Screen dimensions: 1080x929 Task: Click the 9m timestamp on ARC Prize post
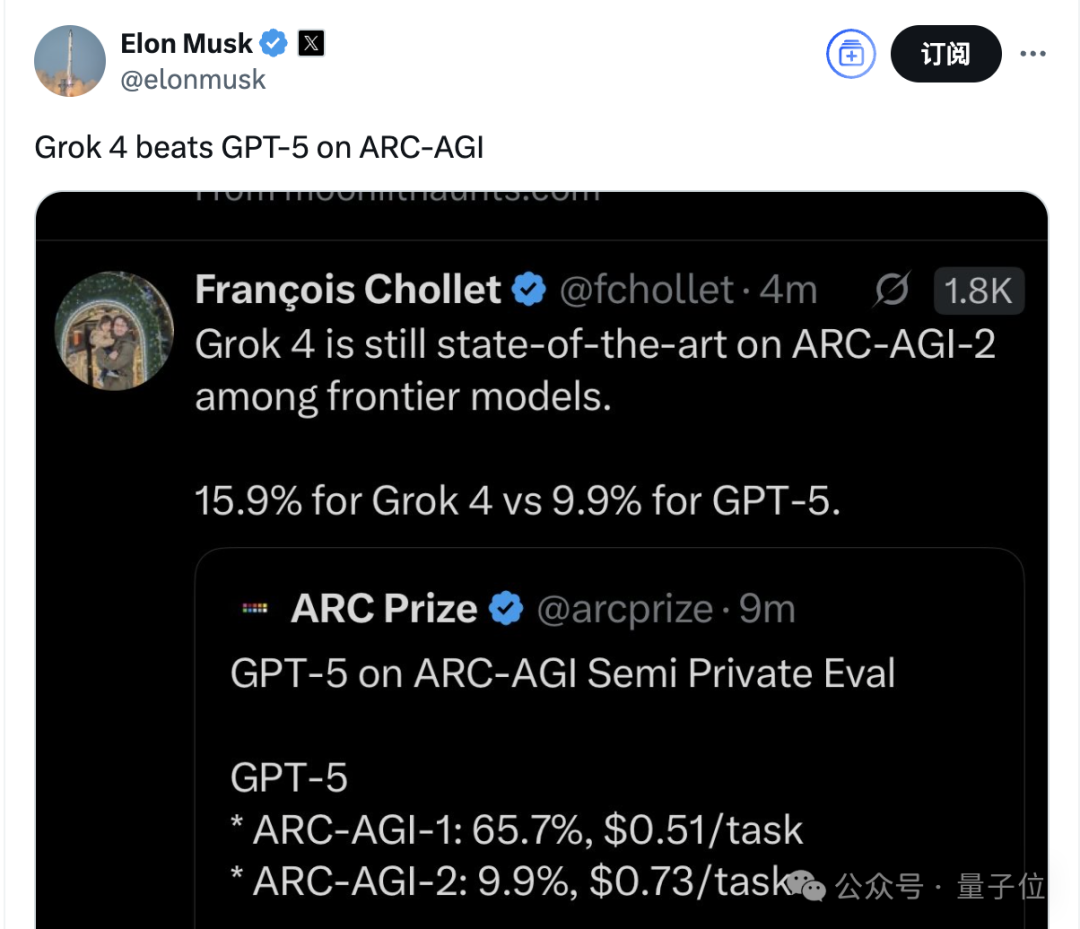point(767,608)
